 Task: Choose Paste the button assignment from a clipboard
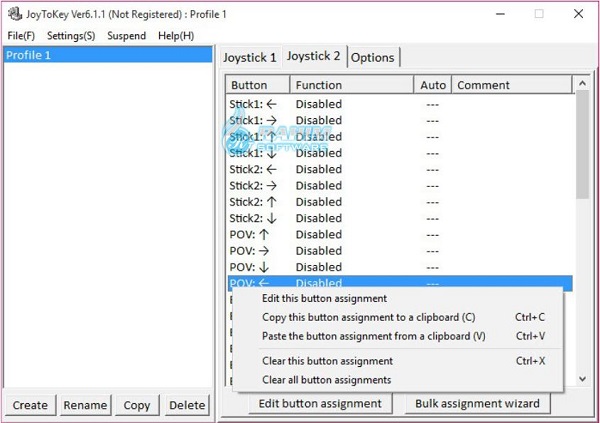(x=398, y=336)
